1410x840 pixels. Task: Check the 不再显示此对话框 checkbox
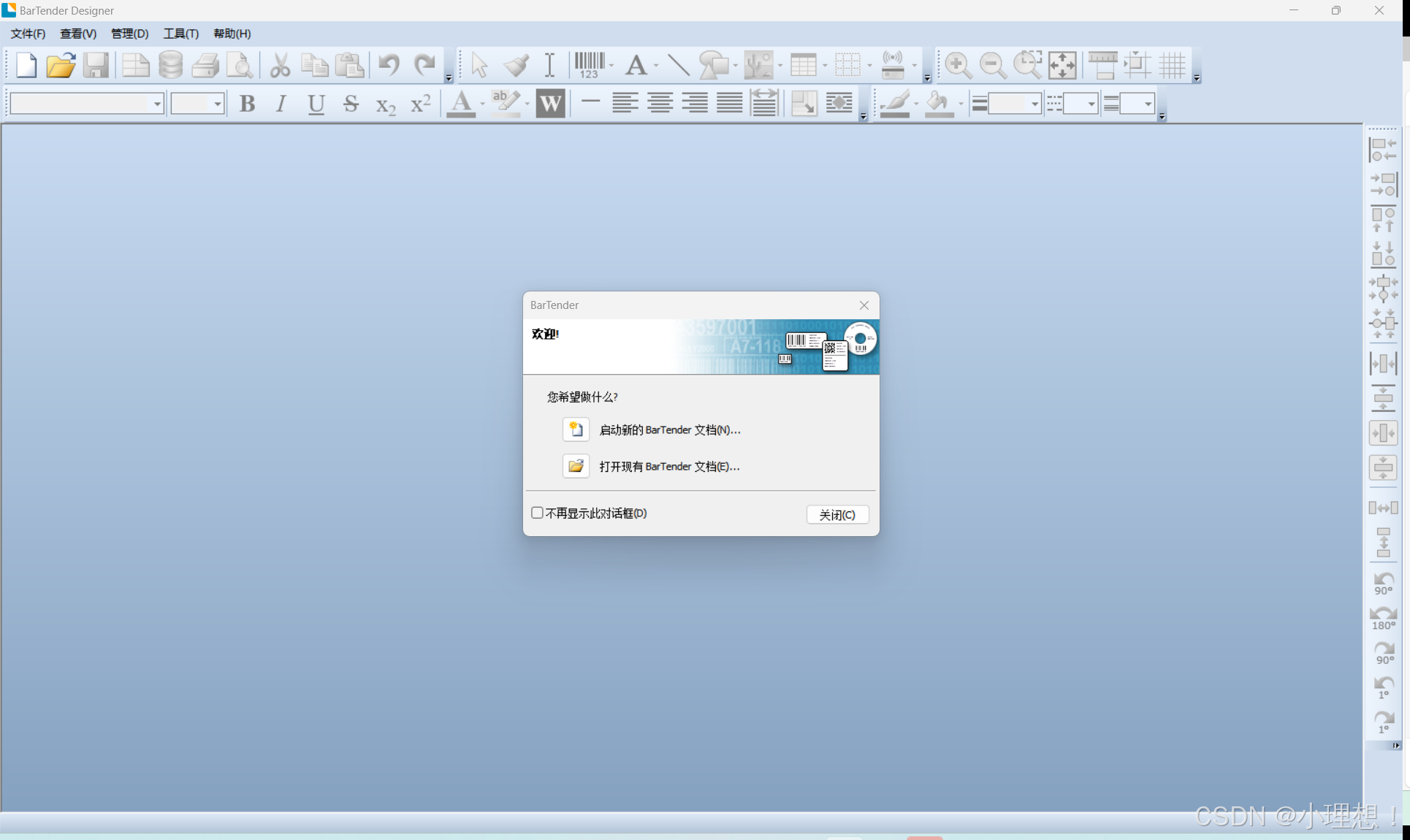(538, 513)
